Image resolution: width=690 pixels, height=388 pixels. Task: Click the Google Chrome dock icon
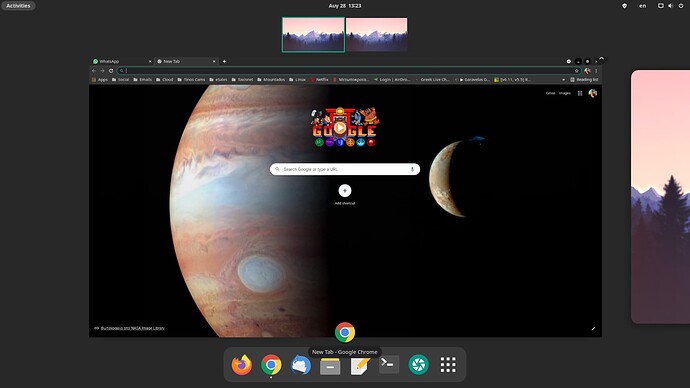click(271, 365)
